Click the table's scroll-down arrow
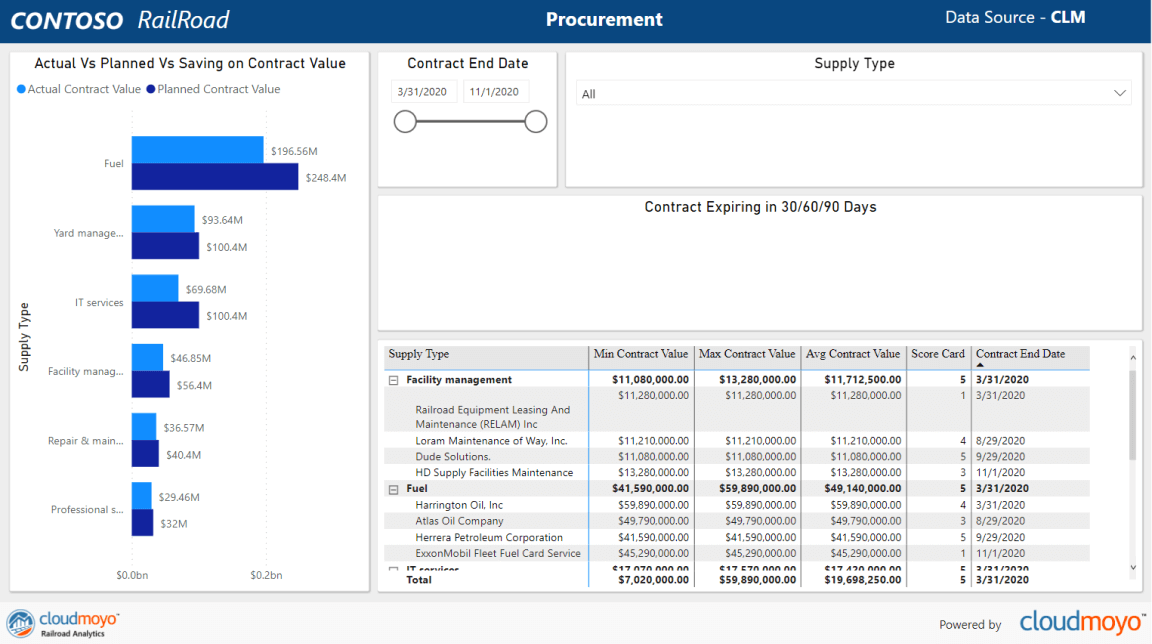 tap(1132, 567)
